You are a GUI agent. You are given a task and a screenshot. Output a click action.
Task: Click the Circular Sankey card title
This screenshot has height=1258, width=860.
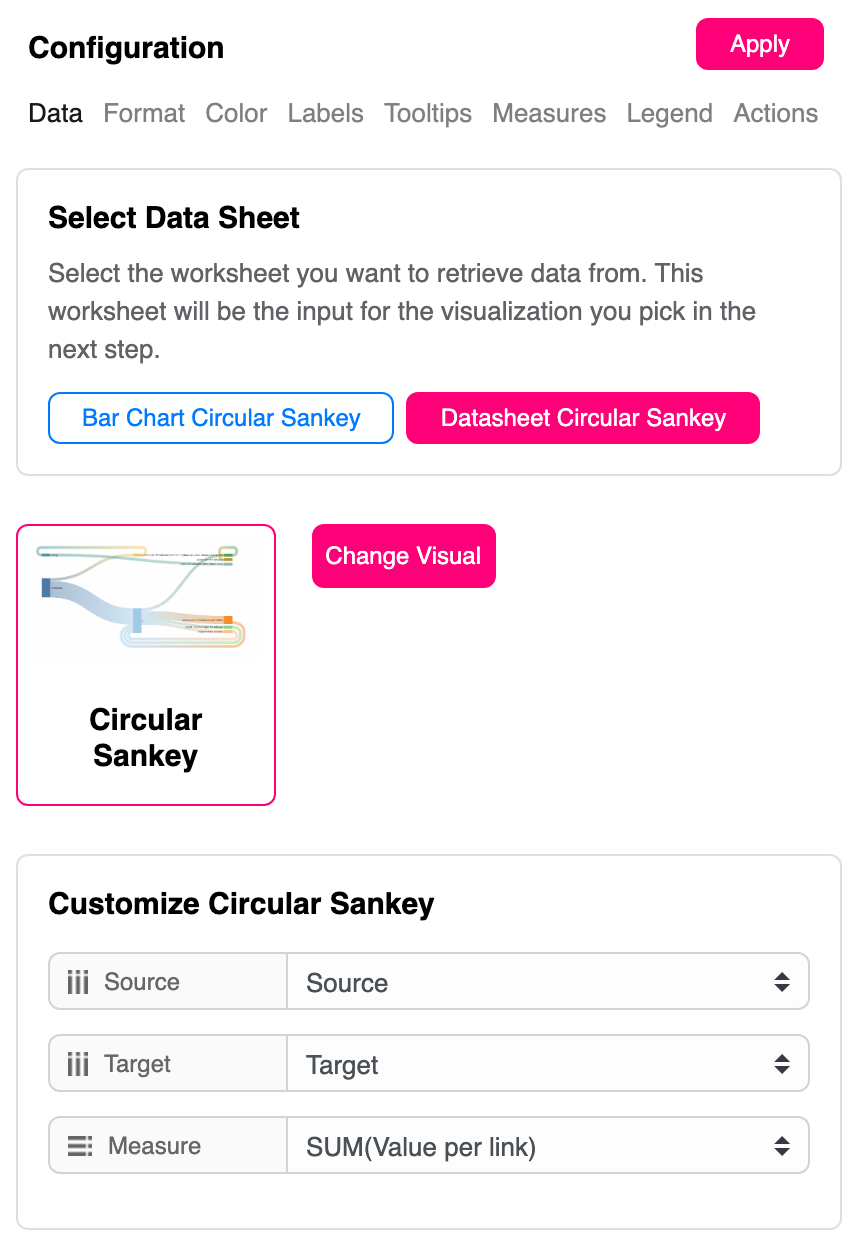coord(146,738)
